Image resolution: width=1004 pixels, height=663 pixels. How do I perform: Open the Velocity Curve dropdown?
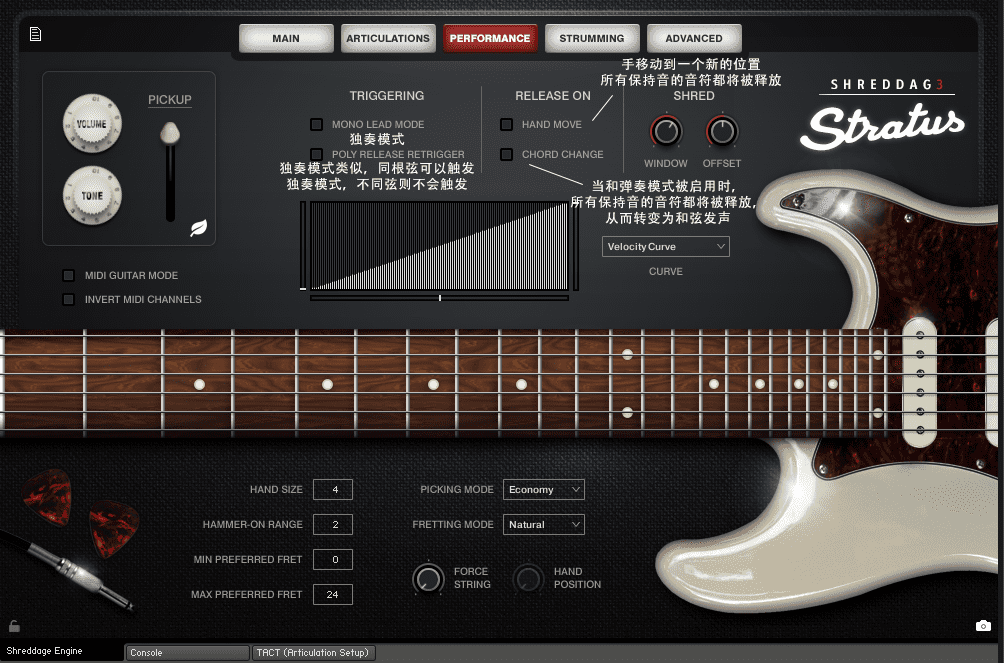coord(666,247)
